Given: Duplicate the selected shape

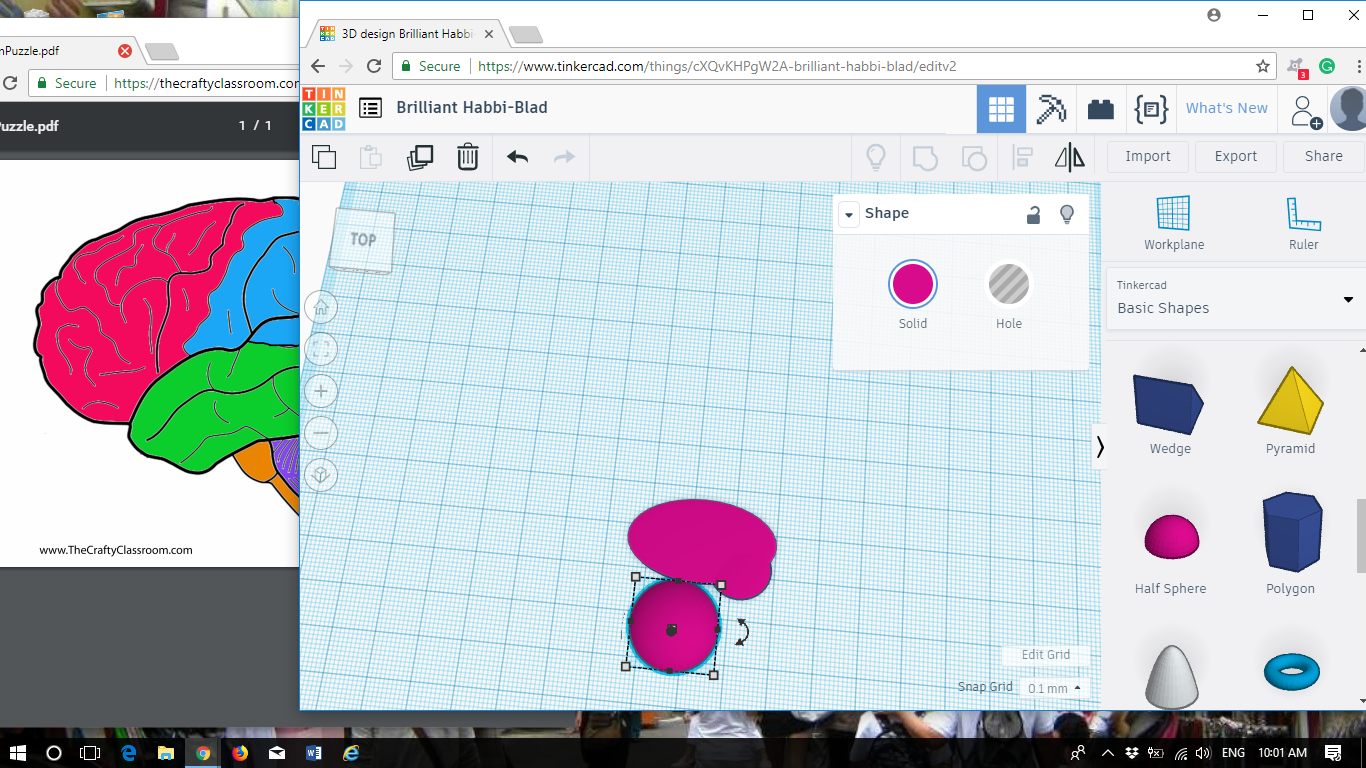Looking at the screenshot, I should (x=420, y=157).
